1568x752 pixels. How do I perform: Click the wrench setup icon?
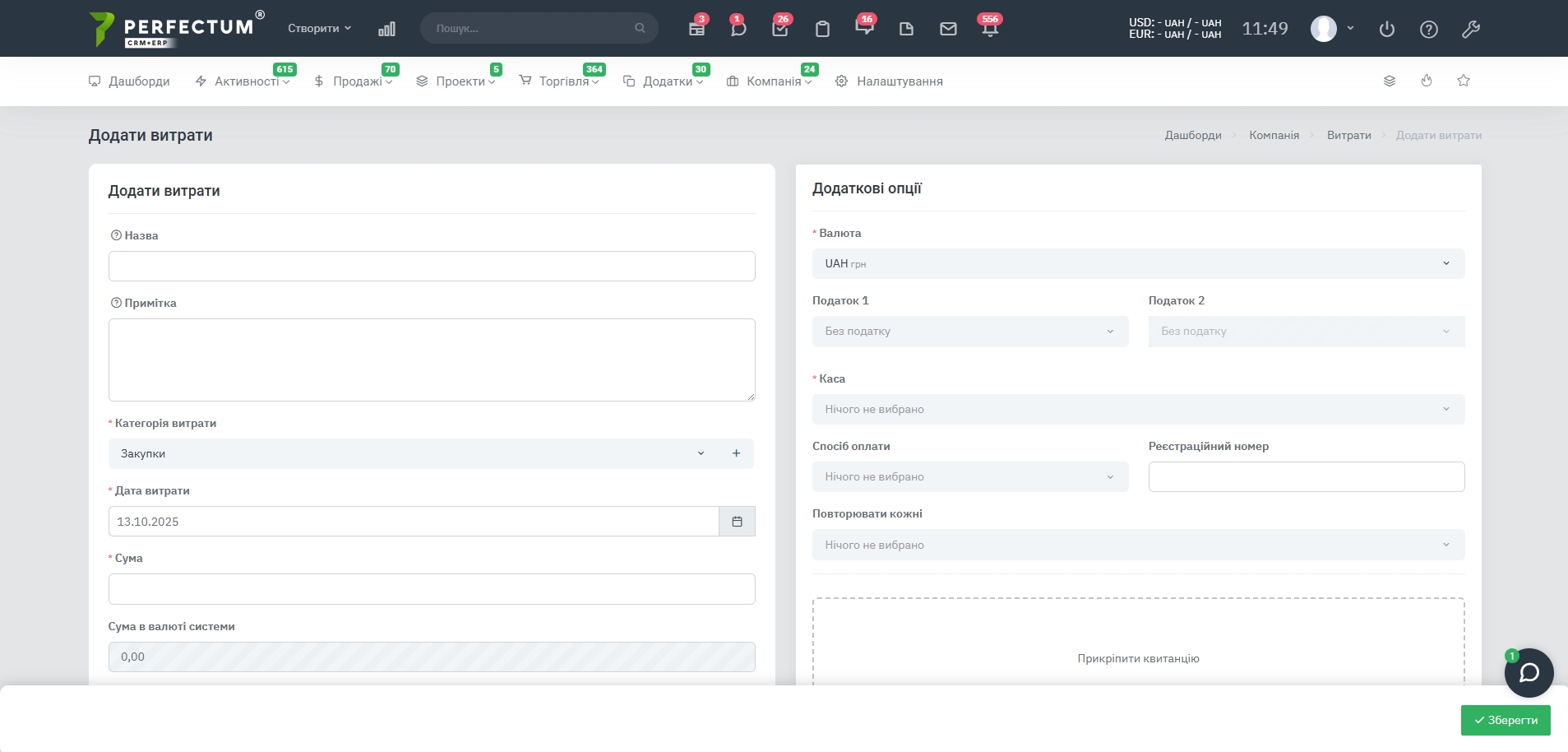pyautogui.click(x=1471, y=30)
